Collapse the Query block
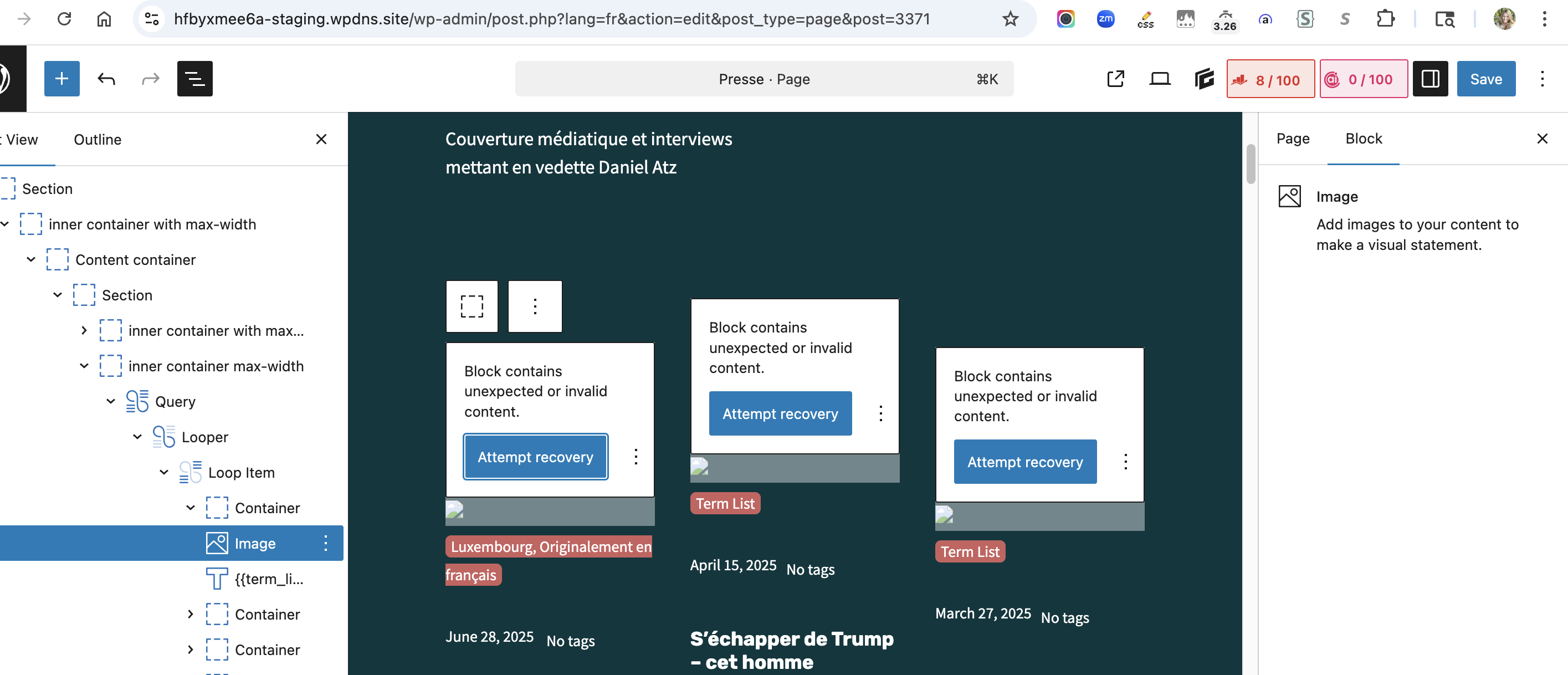This screenshot has width=1568, height=675. tap(111, 401)
